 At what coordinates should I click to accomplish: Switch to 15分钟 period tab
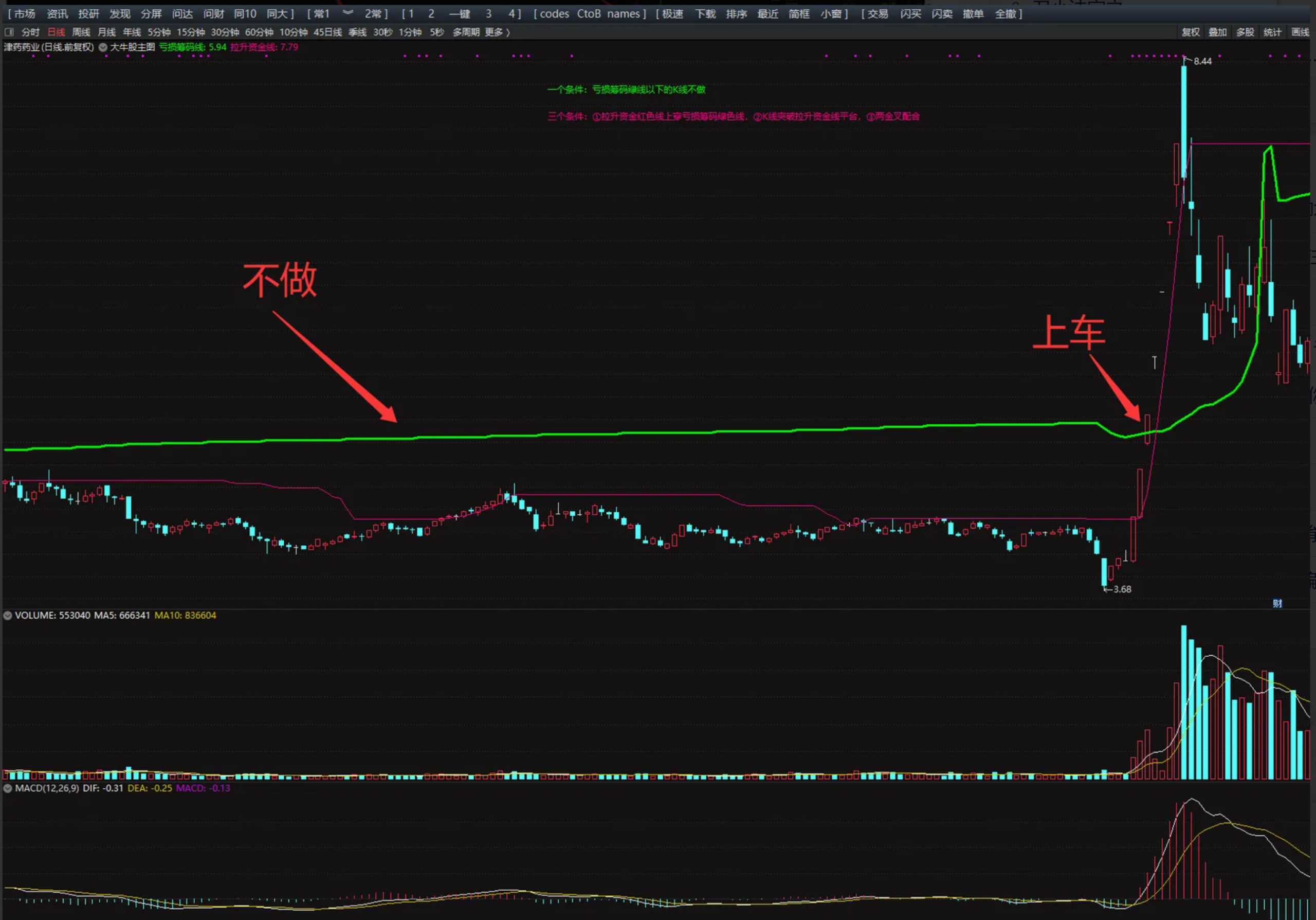click(191, 32)
